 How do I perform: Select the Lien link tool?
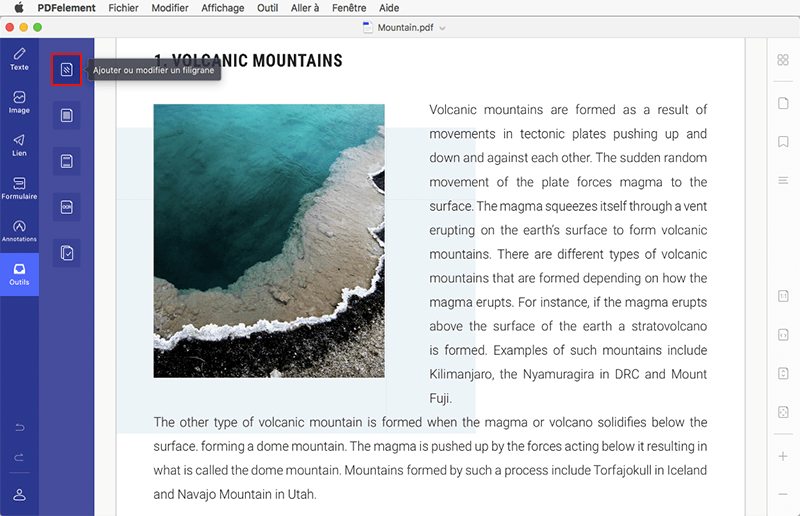point(19,145)
